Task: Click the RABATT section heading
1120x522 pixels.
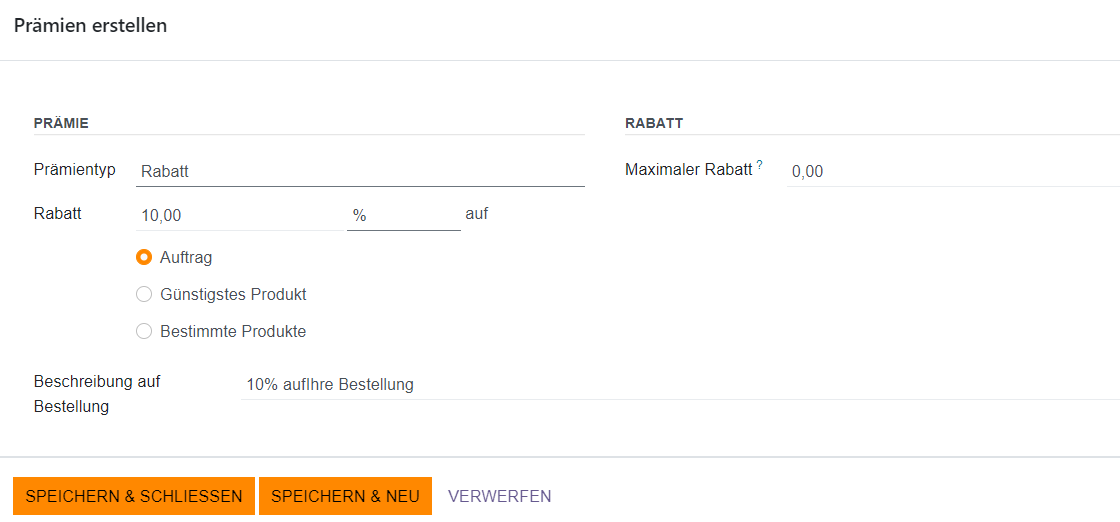Action: click(654, 123)
